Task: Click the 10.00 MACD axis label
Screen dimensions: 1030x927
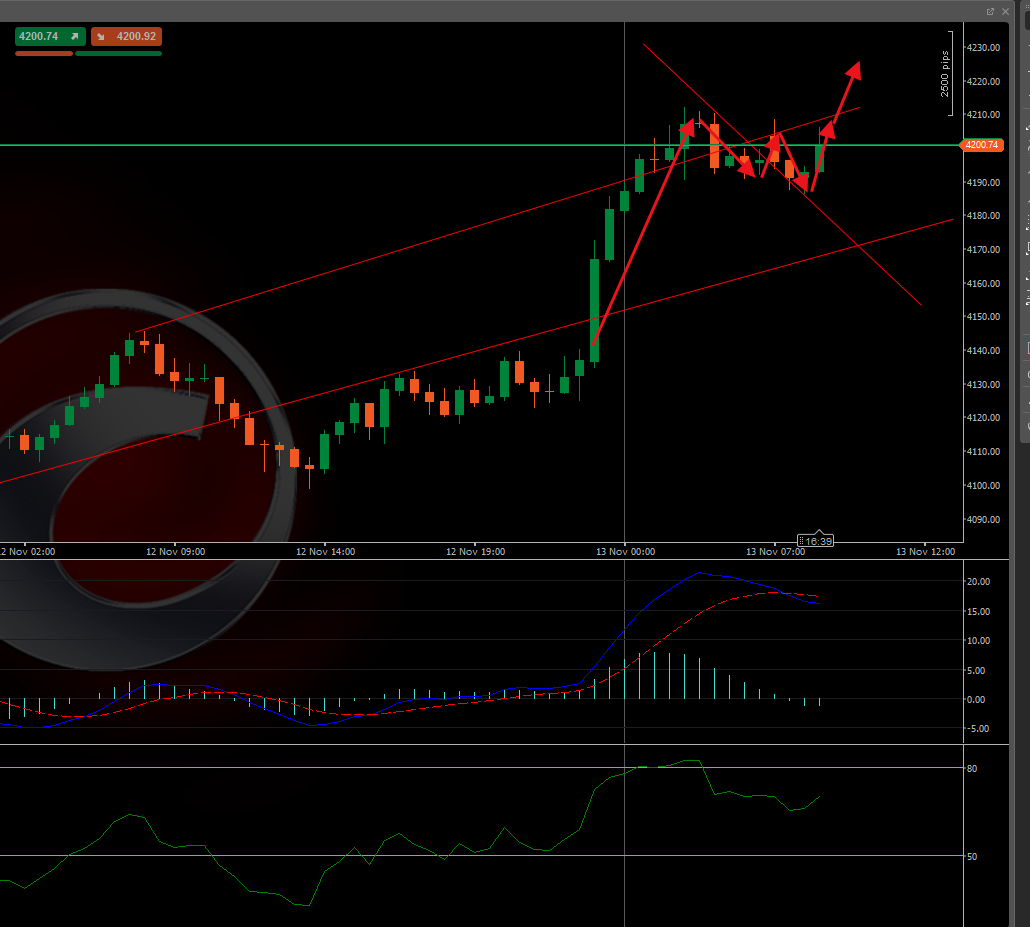Action: (978, 641)
